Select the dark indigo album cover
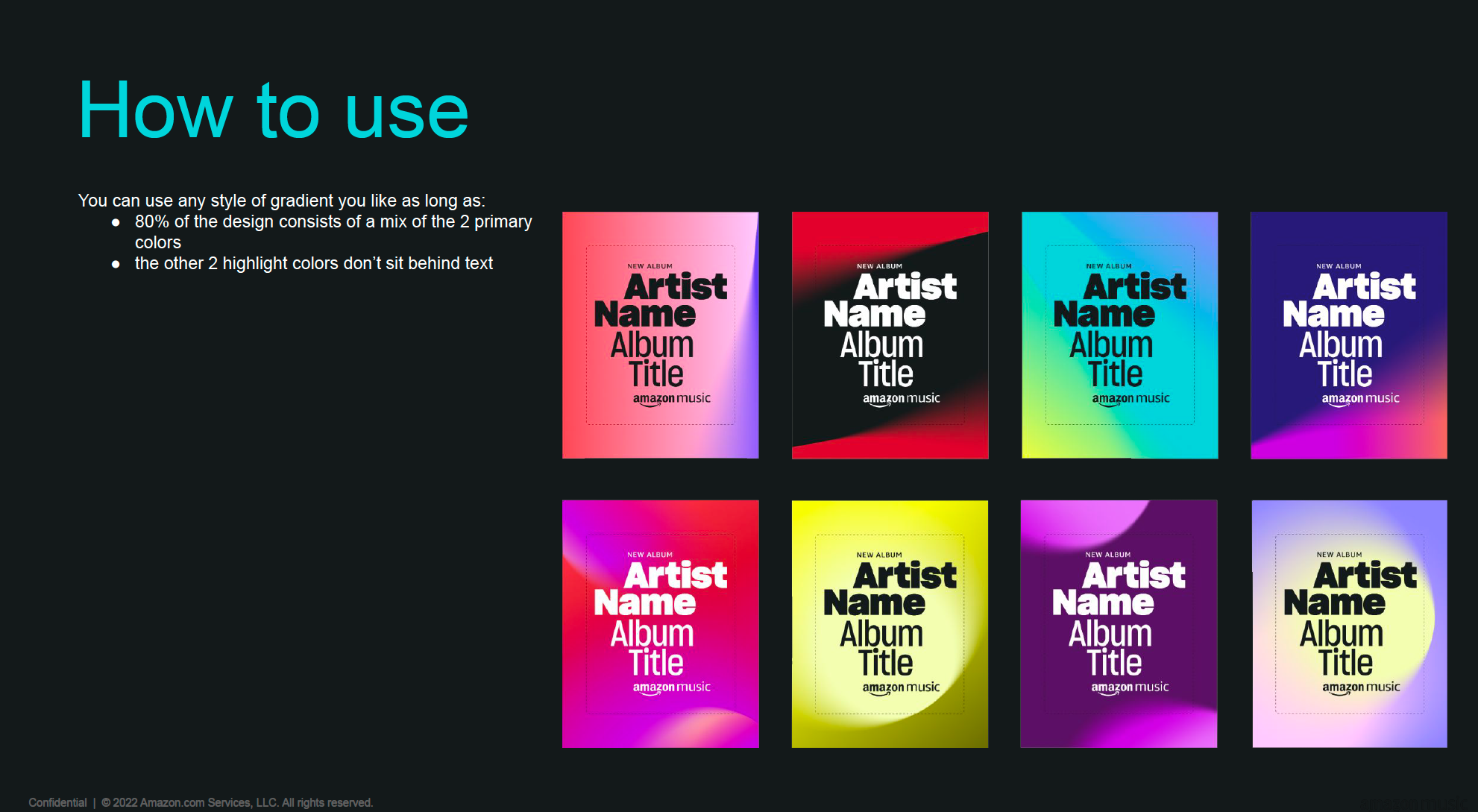This screenshot has height=812, width=1478. tap(1348, 335)
